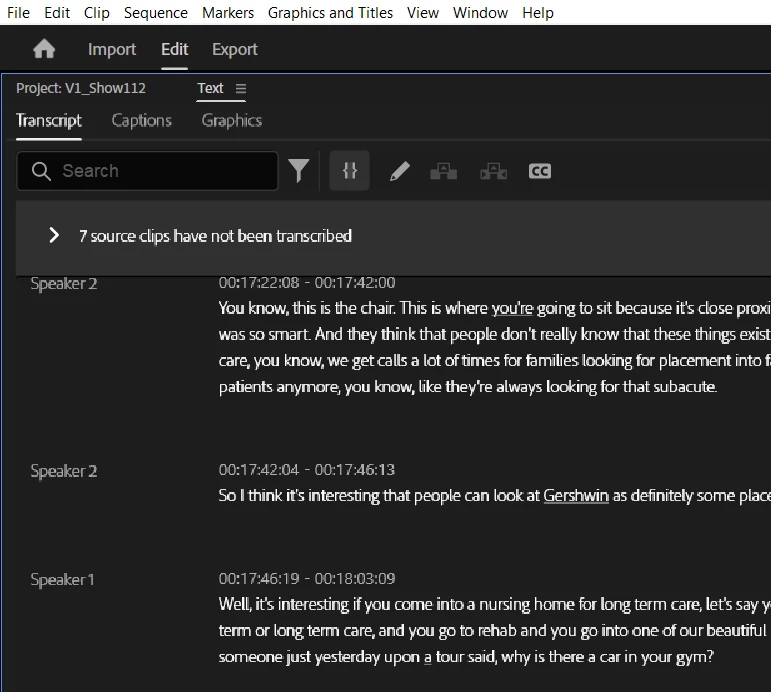
Task: Click the pencil edit transcript icon
Action: pos(400,172)
